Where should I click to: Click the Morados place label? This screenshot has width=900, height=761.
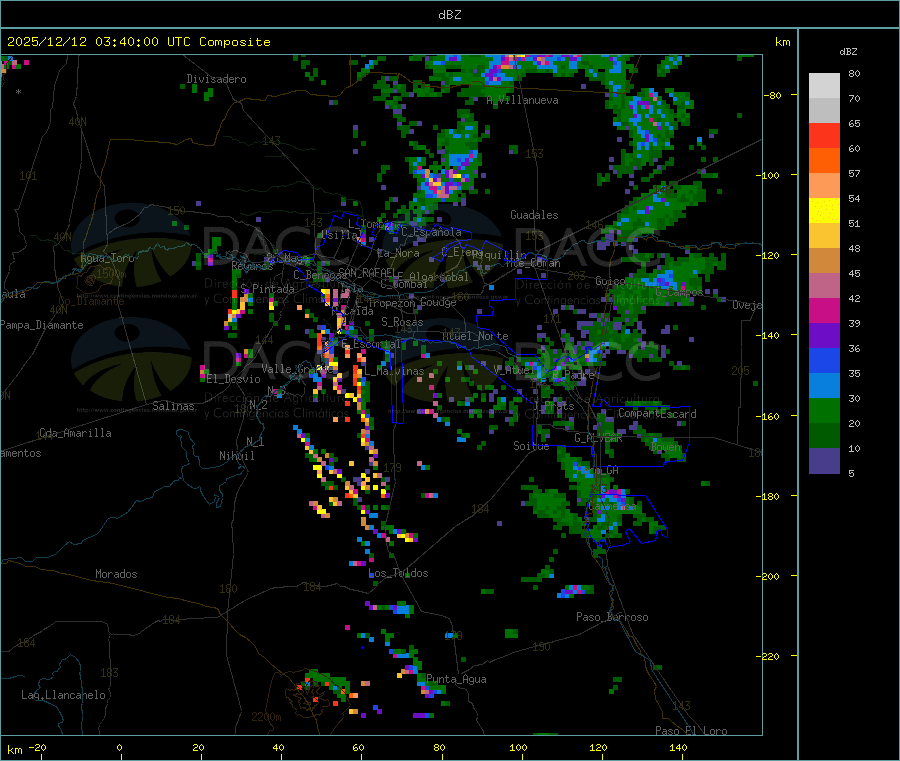pyautogui.click(x=116, y=574)
